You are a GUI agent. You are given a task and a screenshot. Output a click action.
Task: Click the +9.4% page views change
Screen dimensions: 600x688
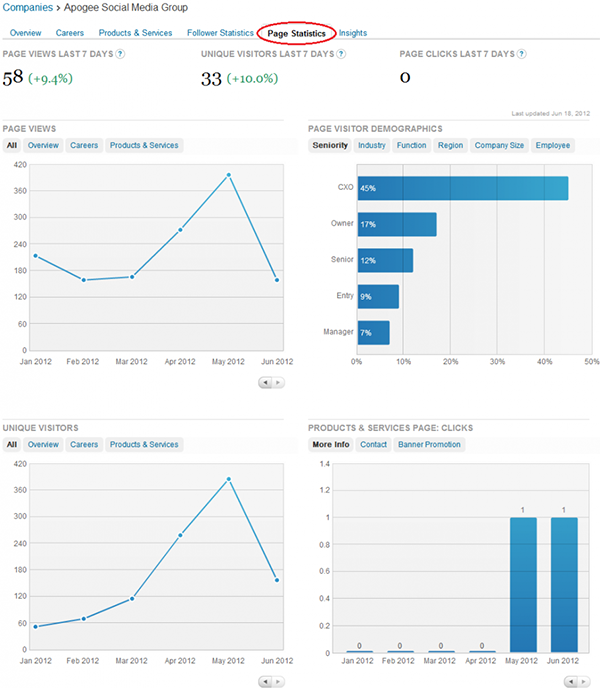click(50, 79)
